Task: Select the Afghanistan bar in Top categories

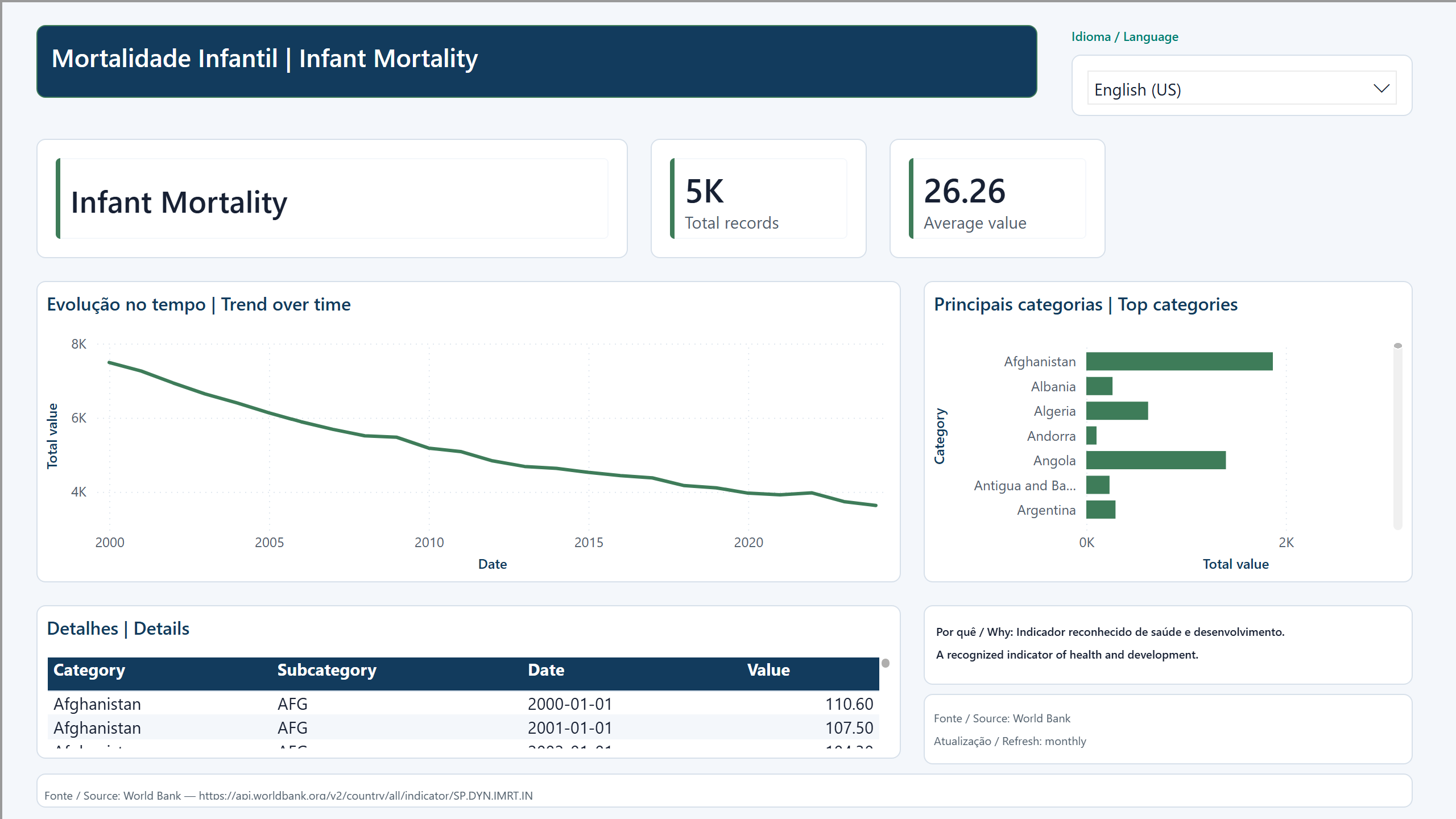Action: [1179, 361]
